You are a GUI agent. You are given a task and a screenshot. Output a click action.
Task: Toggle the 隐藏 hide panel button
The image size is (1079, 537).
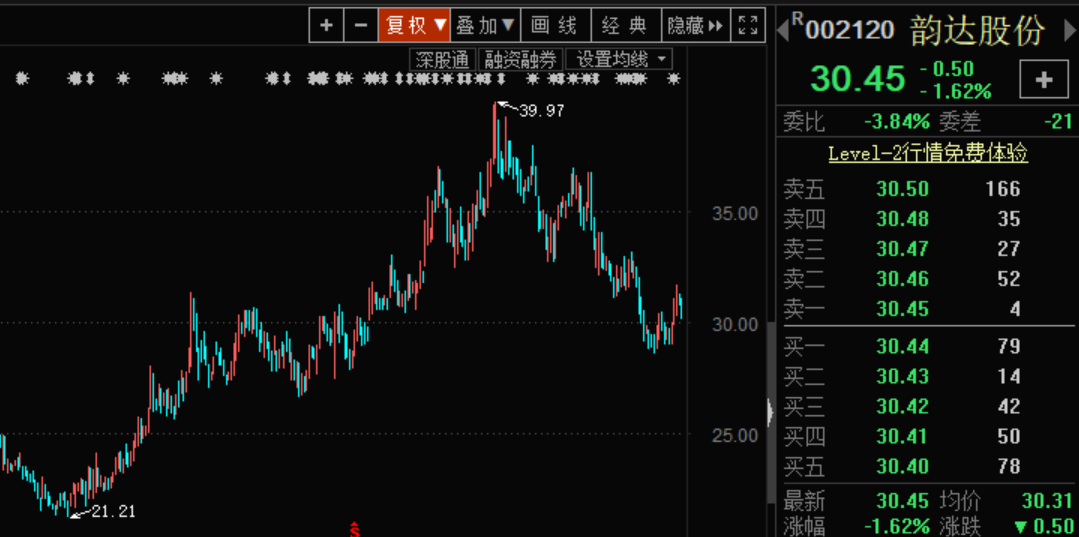point(696,25)
